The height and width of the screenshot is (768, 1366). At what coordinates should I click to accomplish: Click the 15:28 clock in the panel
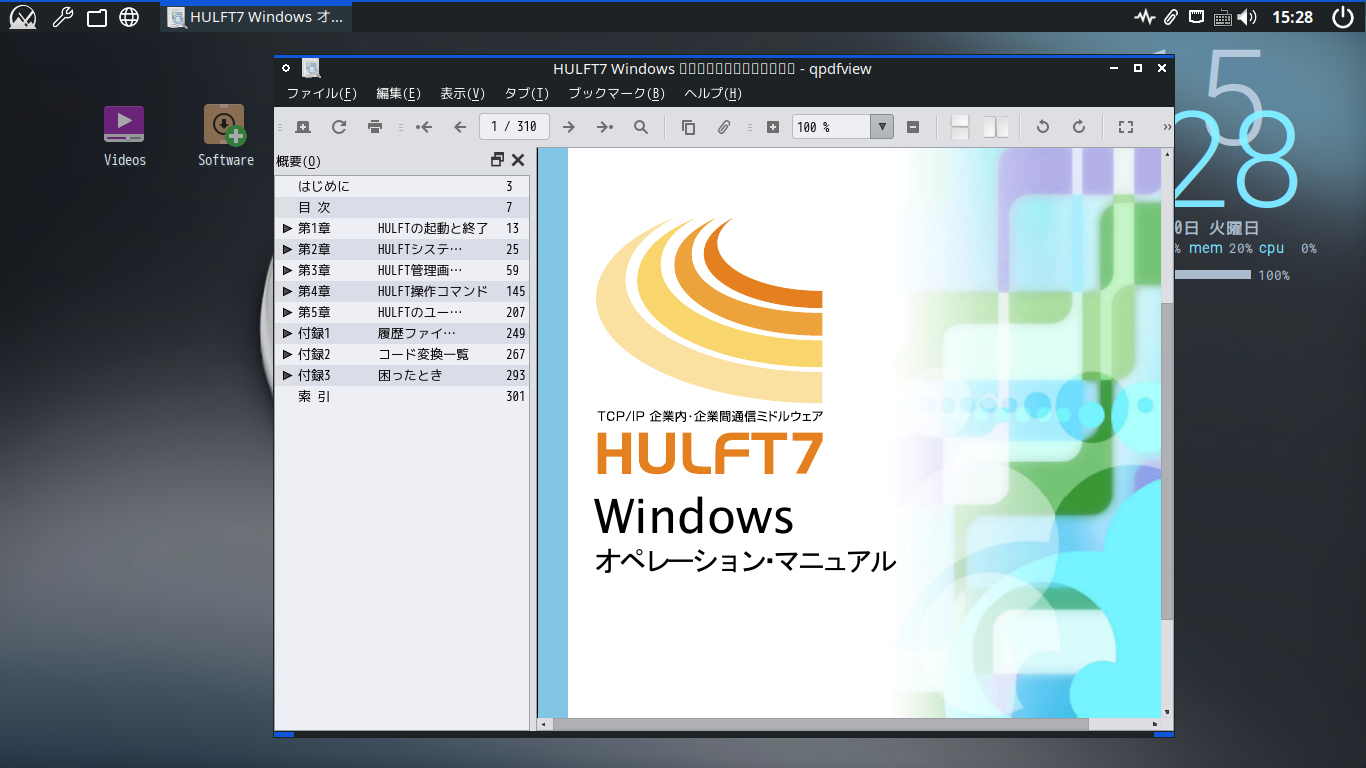1292,17
